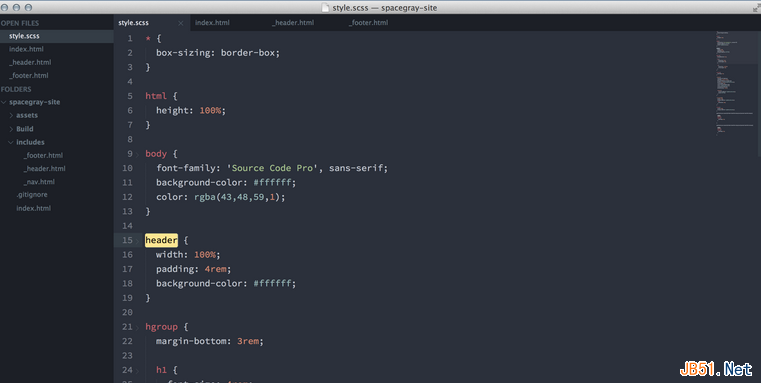Open .gitignore in the sidebar
The image size is (761, 383).
pyautogui.click(x=32, y=195)
